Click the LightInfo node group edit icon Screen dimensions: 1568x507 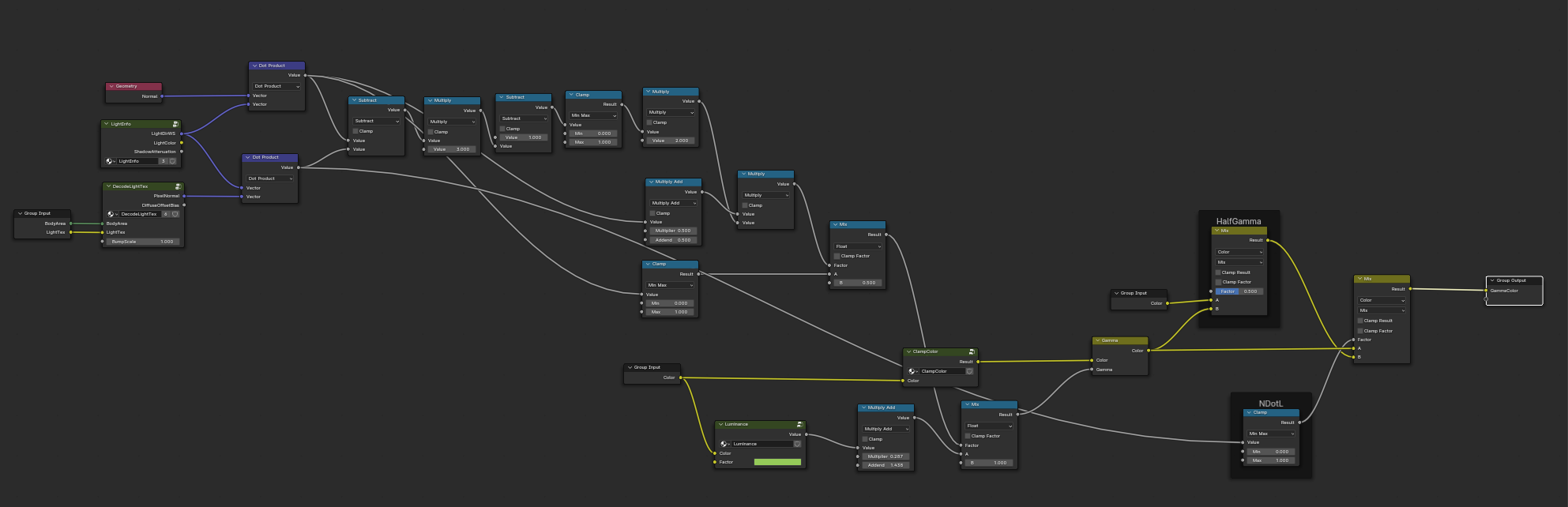click(175, 124)
